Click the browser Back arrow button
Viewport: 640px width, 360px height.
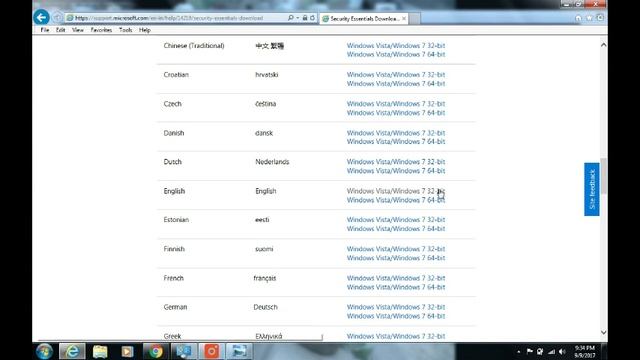(x=41, y=18)
